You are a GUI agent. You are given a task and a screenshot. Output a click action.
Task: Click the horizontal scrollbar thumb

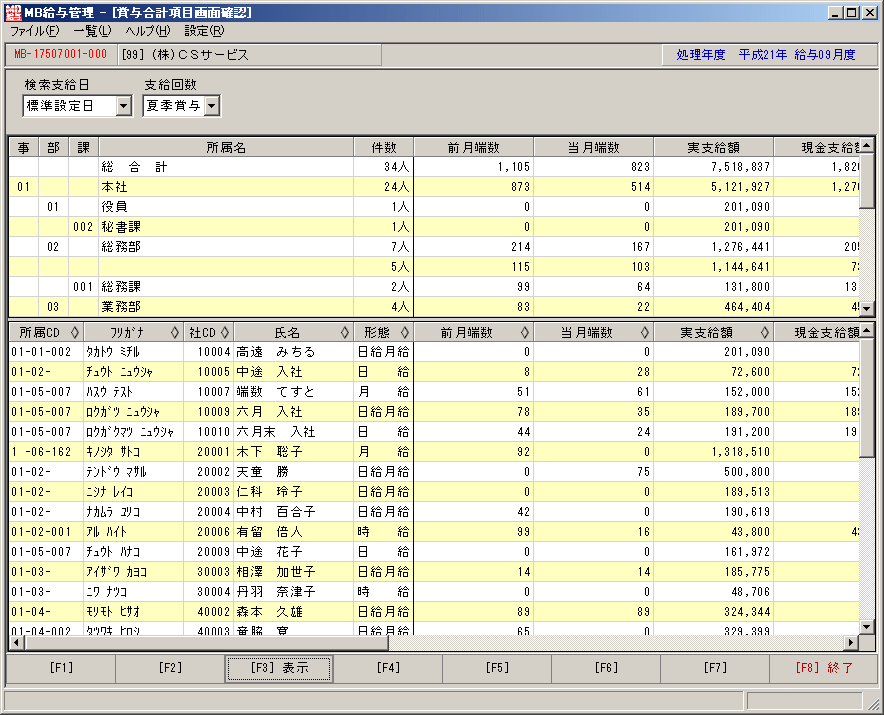(205, 642)
